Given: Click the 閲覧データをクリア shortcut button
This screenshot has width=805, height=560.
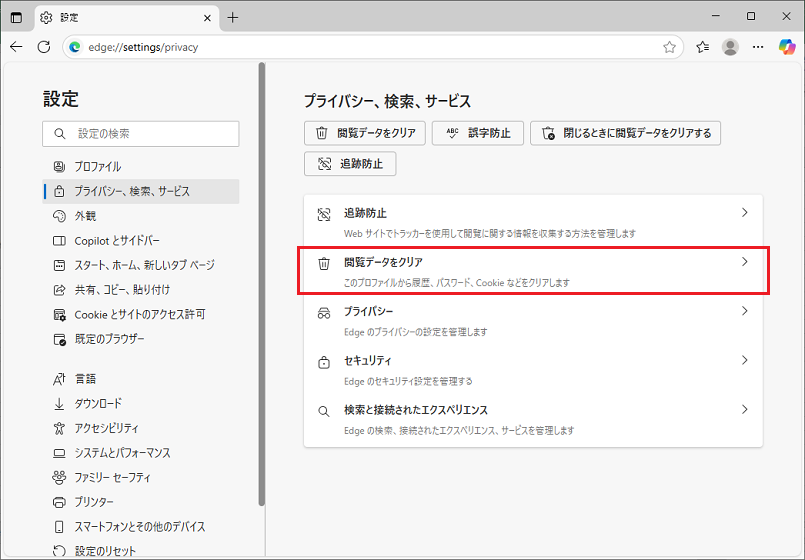Looking at the screenshot, I should pyautogui.click(x=365, y=133).
